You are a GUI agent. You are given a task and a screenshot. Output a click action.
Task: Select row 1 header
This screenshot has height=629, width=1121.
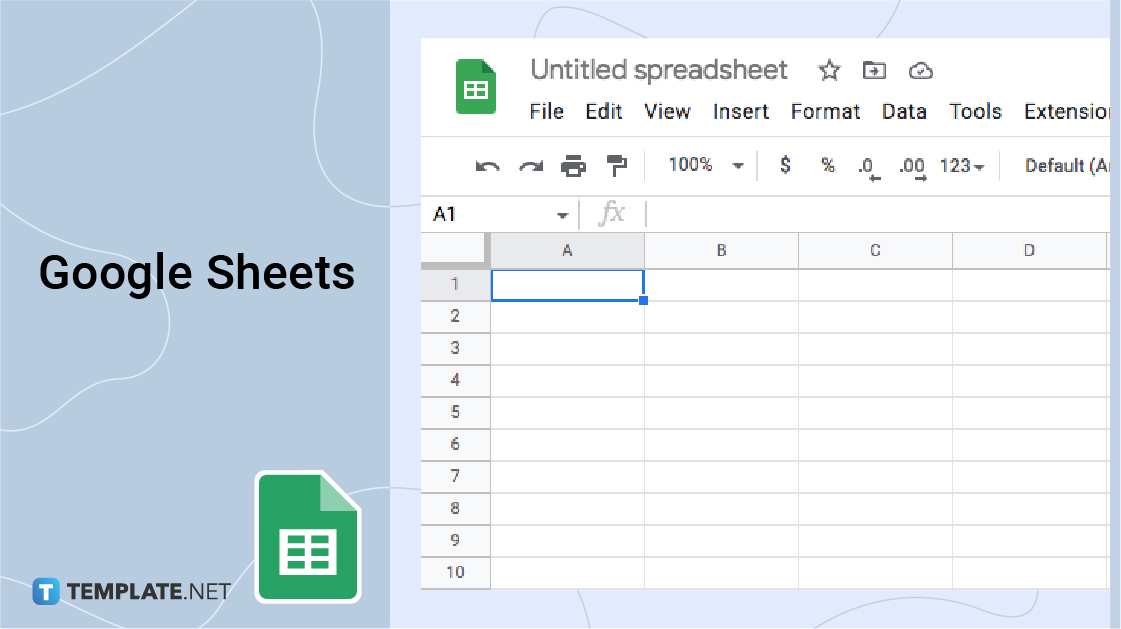pyautogui.click(x=455, y=284)
